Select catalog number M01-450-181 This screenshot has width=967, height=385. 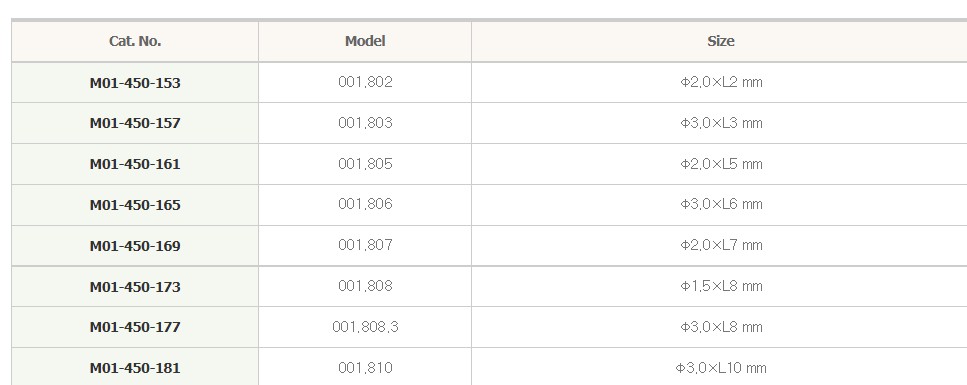135,368
